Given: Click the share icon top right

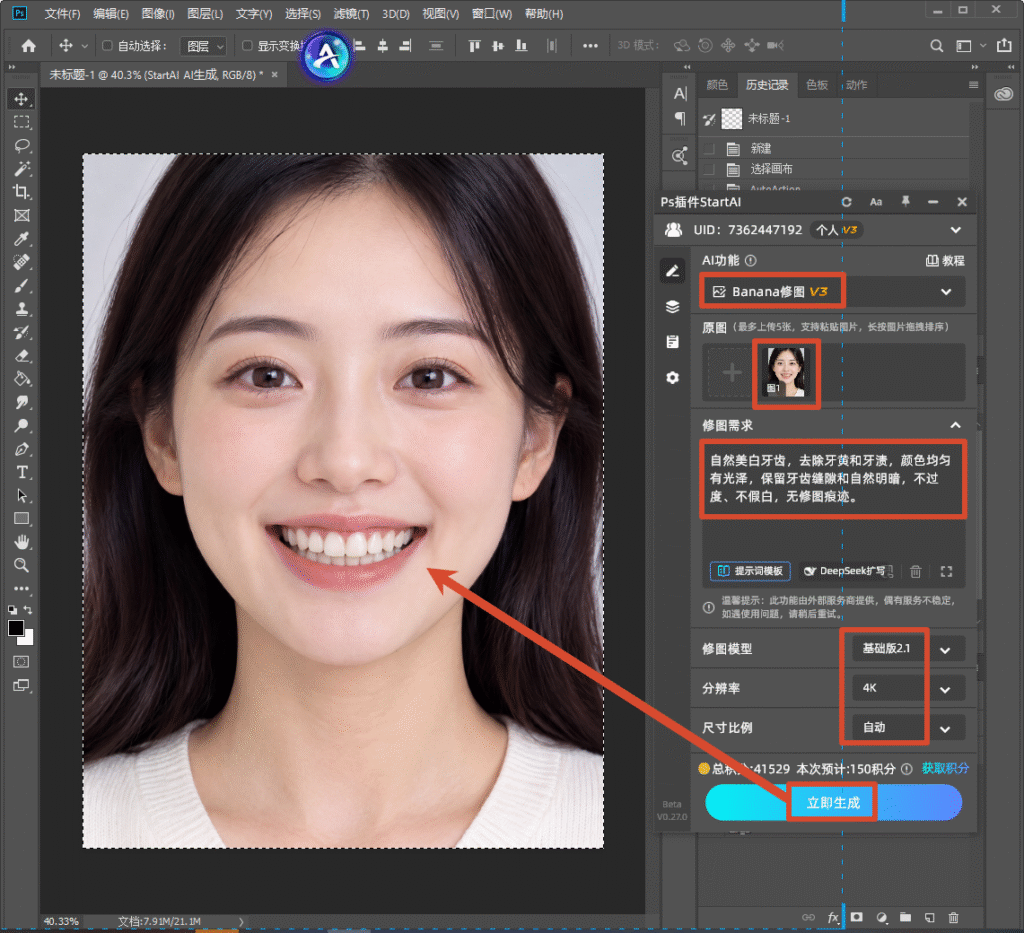Looking at the screenshot, I should tap(1004, 46).
